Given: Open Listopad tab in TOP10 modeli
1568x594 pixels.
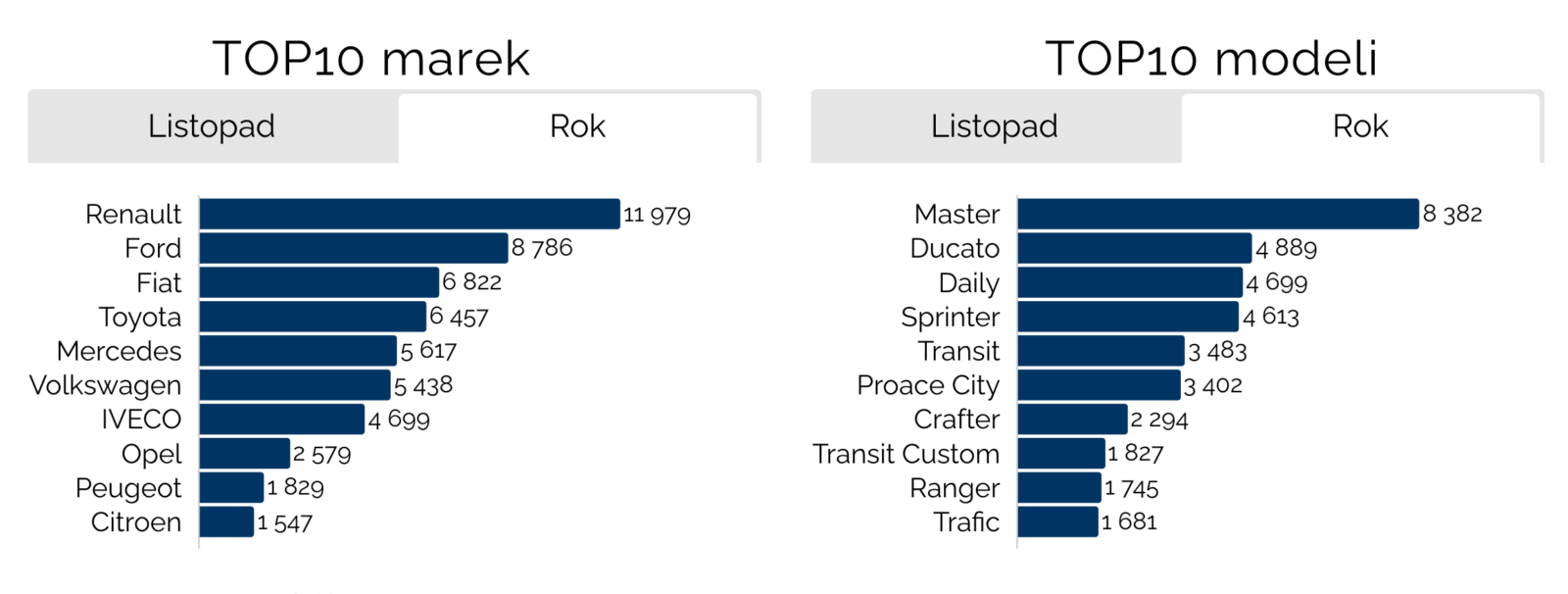Looking at the screenshot, I should pyautogui.click(x=995, y=127).
